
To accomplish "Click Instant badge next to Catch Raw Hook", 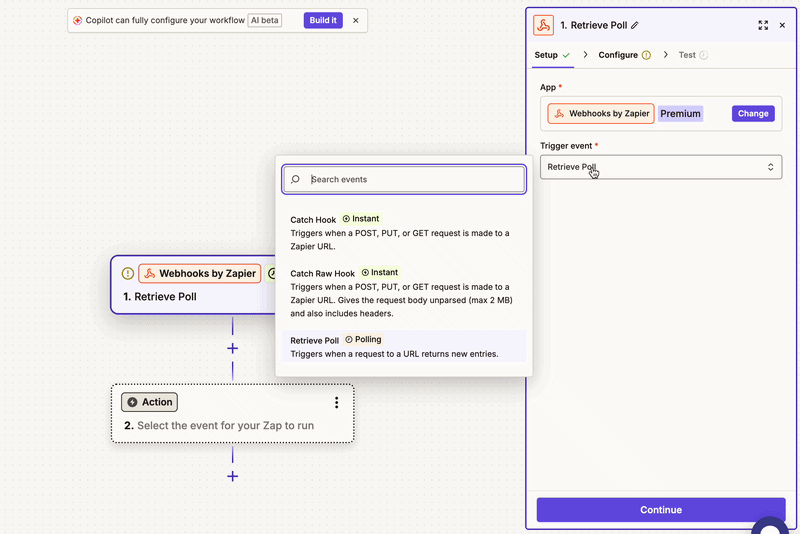I will 380,273.
